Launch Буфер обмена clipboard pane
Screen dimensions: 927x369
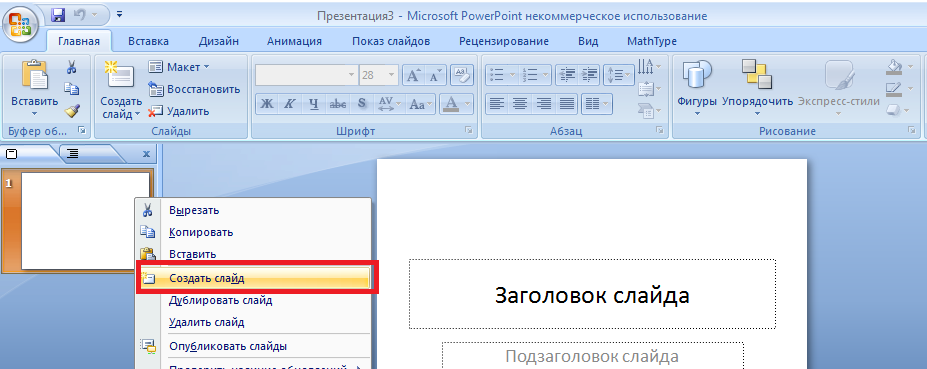(82, 131)
